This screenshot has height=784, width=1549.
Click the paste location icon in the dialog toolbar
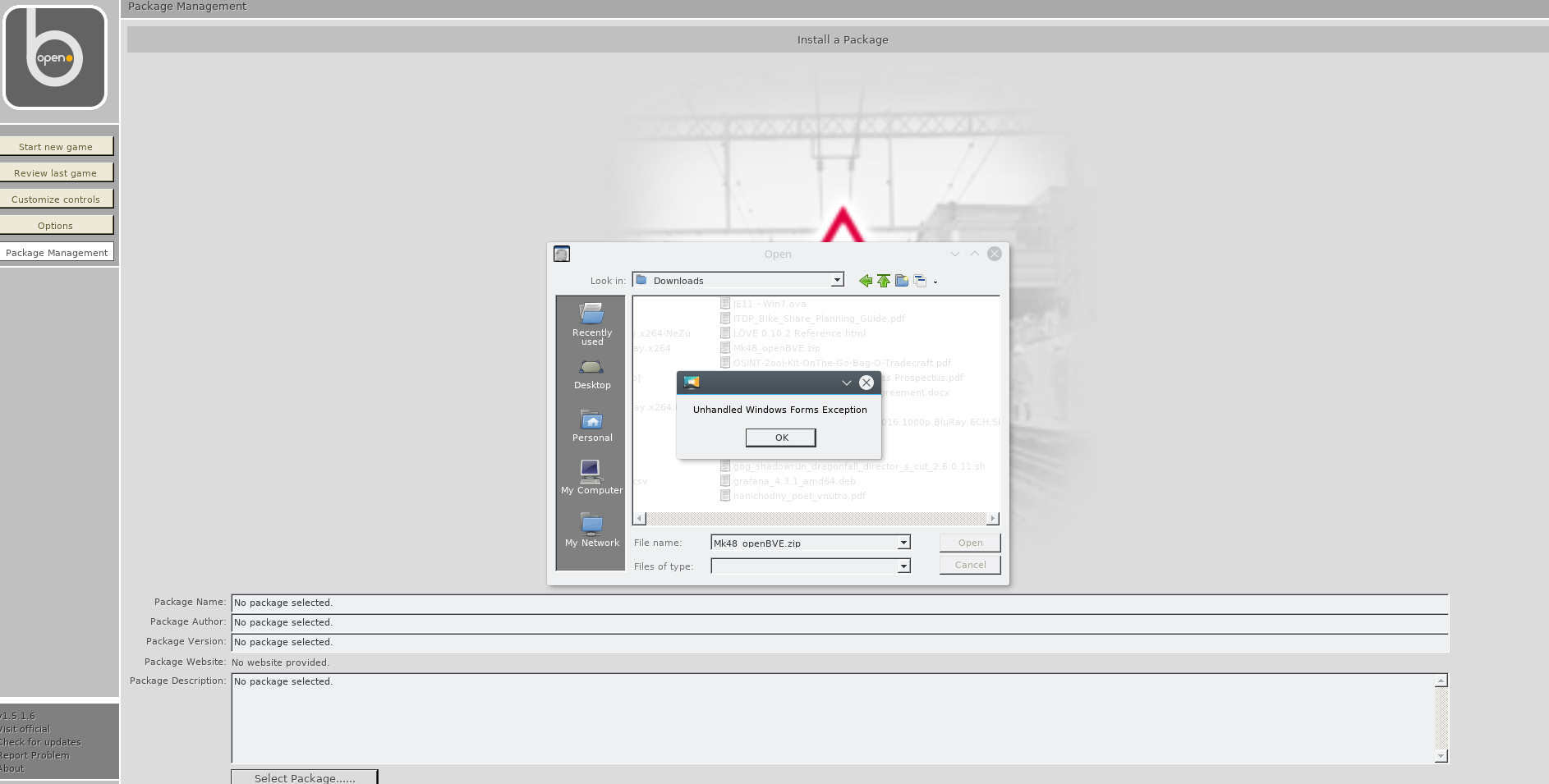(x=922, y=281)
